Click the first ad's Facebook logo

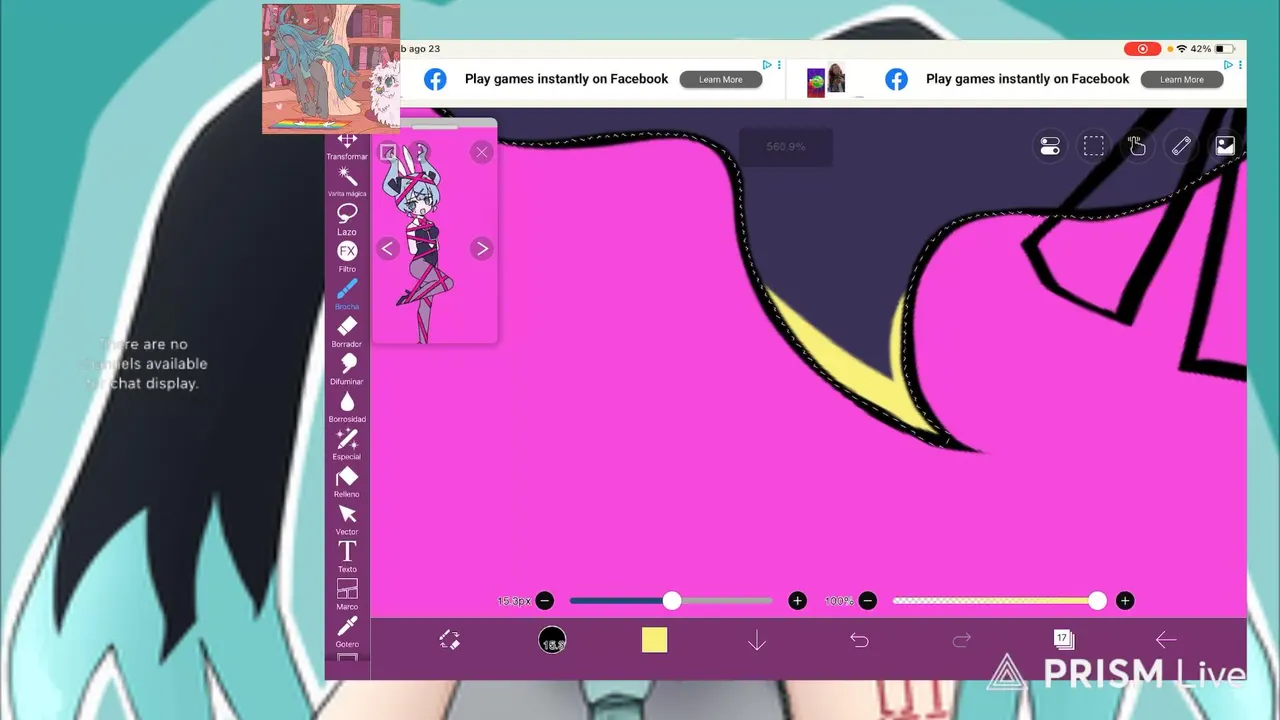[x=435, y=80]
